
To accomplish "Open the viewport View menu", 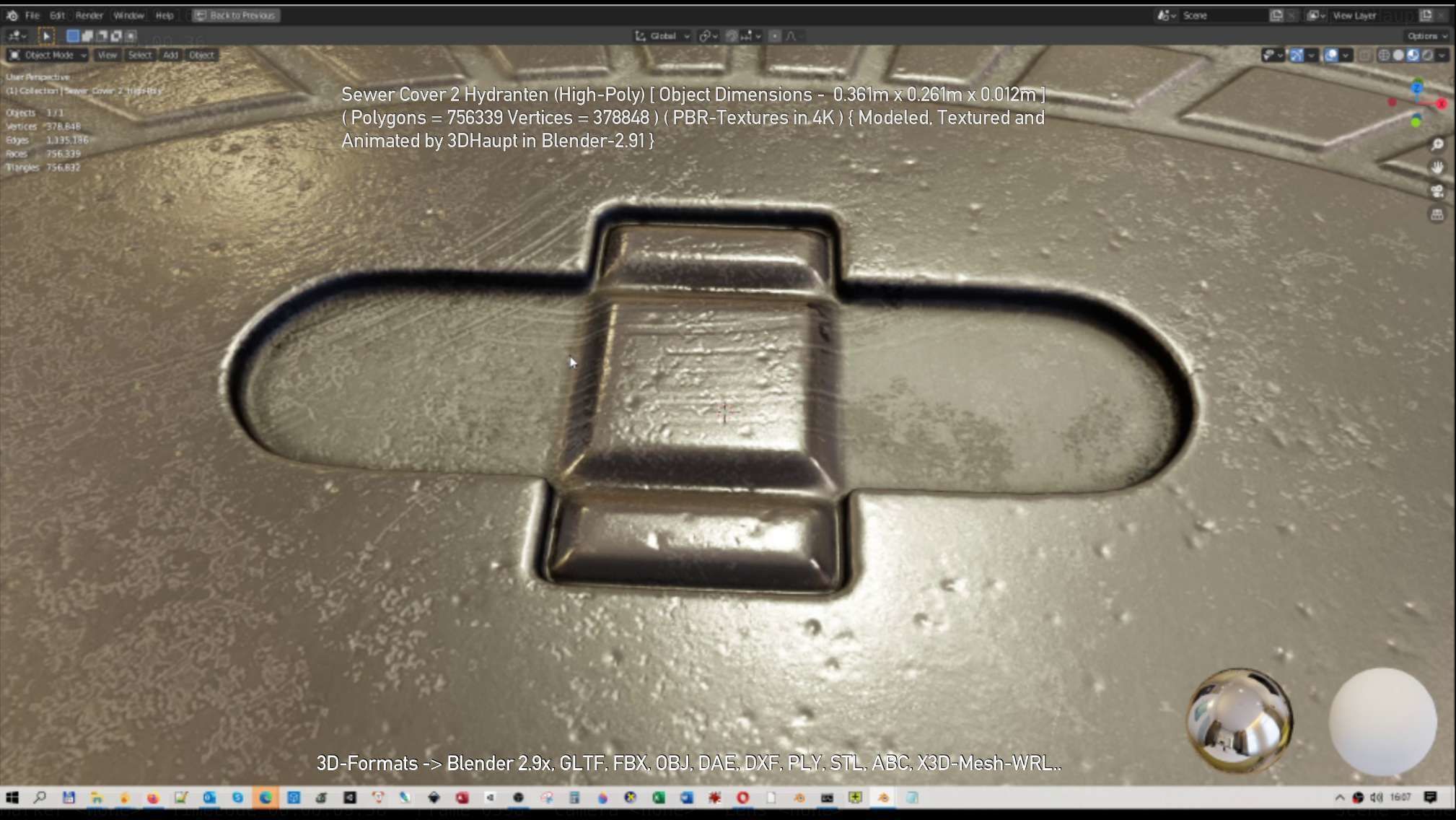I will (107, 55).
